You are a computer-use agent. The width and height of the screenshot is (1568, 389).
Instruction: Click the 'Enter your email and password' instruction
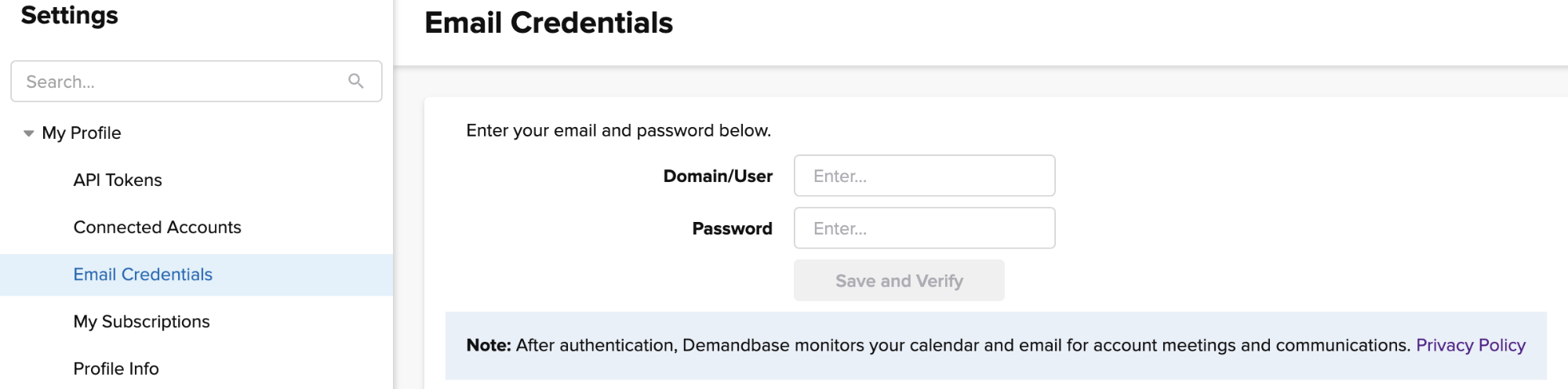pos(618,130)
